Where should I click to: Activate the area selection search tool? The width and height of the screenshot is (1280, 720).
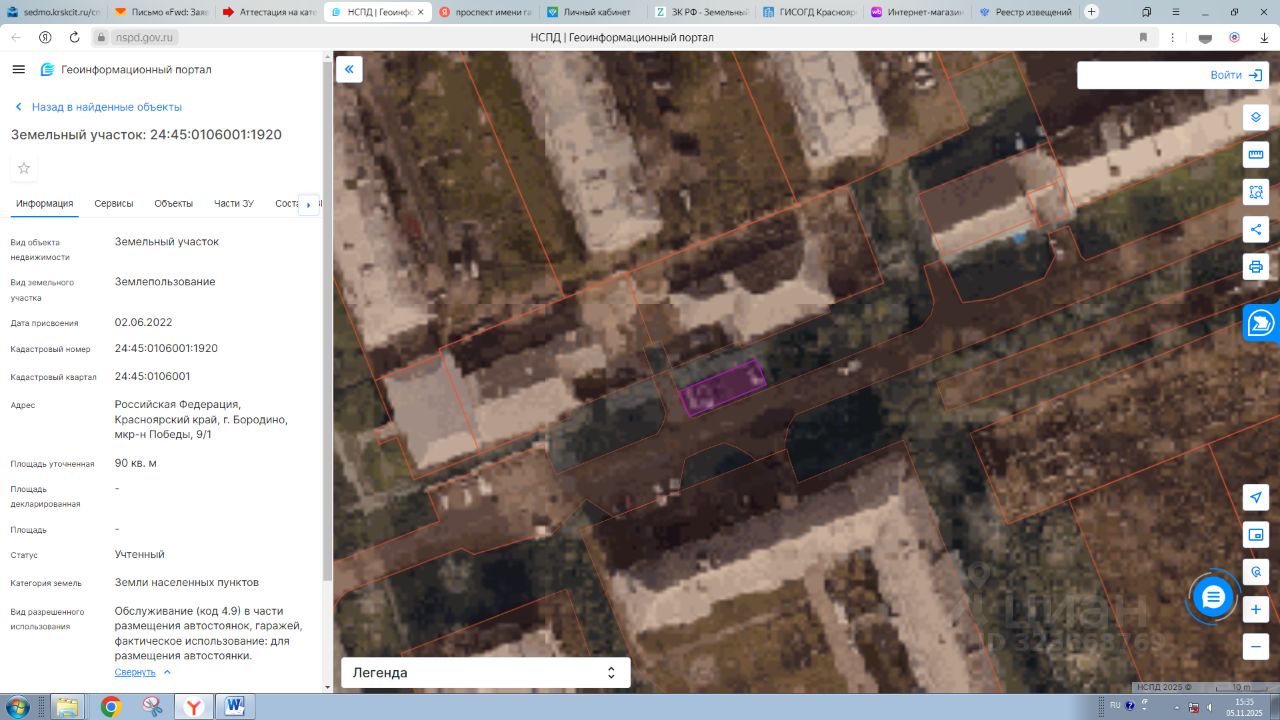click(1256, 191)
